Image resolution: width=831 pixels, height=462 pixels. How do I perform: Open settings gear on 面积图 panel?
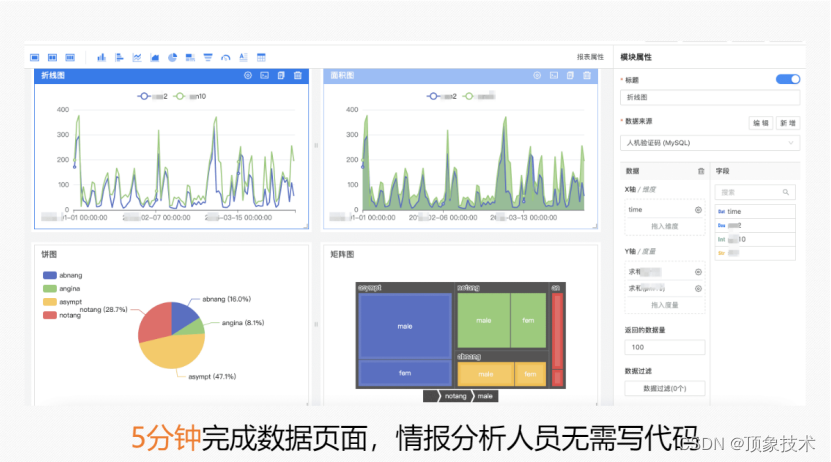click(537, 76)
